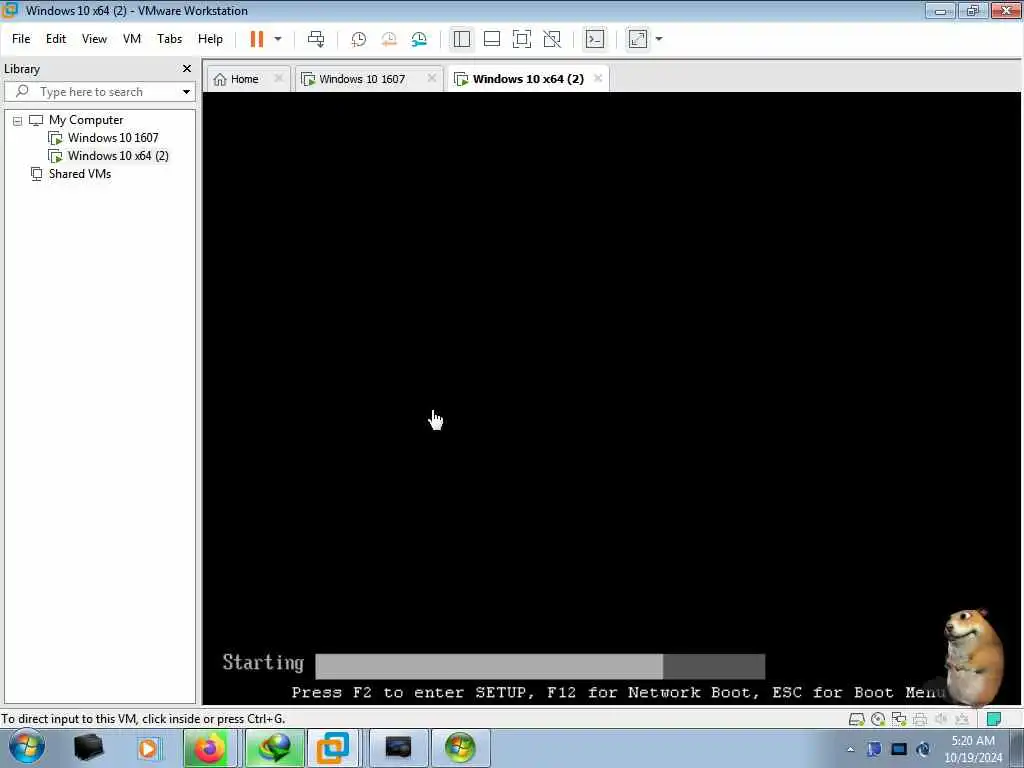1024x768 pixels.
Task: Pause the virtual machine with the orange button
Action: point(257,39)
